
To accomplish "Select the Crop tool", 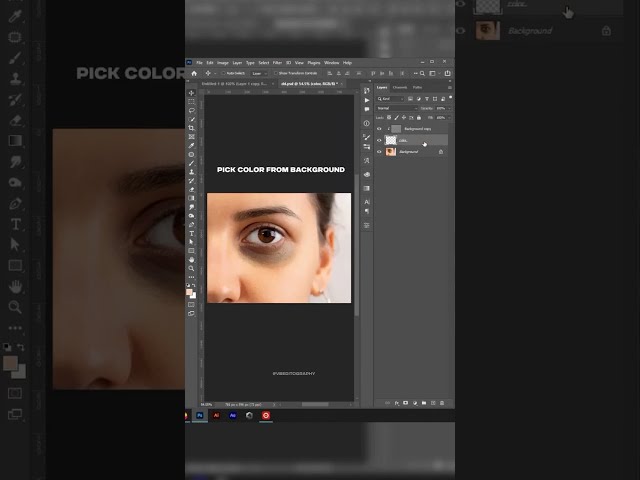I will point(191,128).
